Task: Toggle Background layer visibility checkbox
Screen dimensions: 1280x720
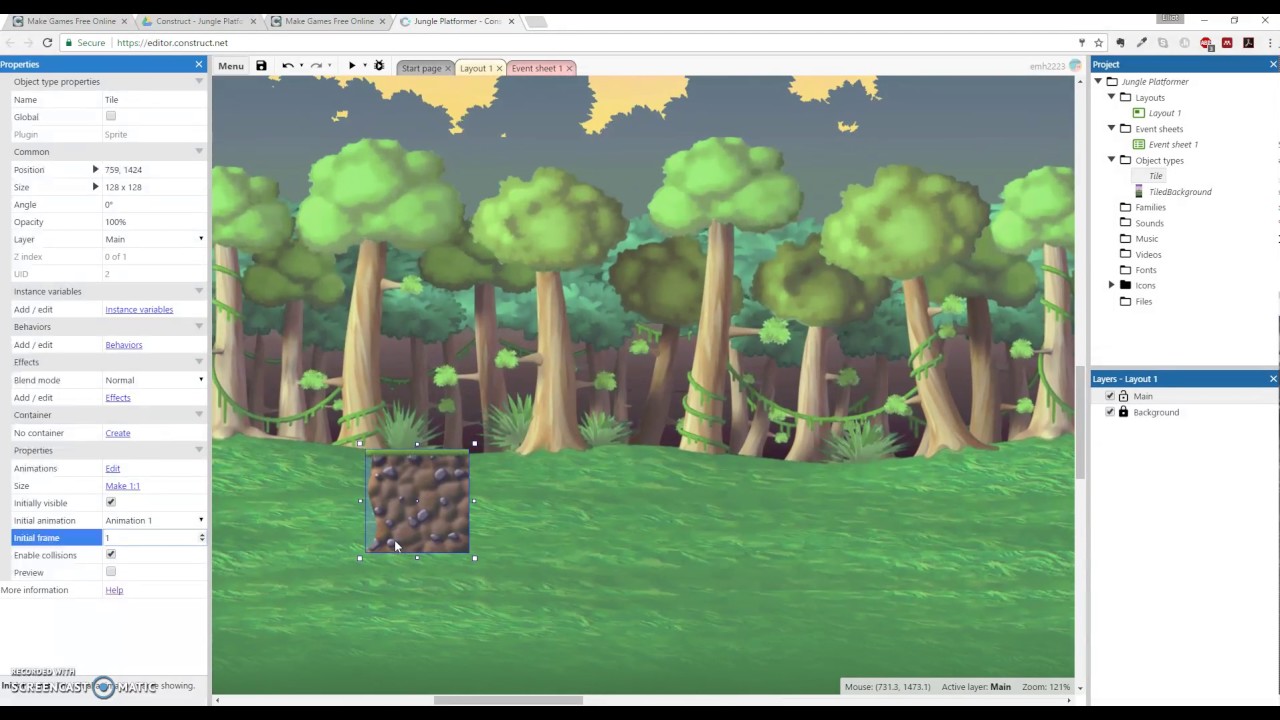Action: pos(1109,412)
